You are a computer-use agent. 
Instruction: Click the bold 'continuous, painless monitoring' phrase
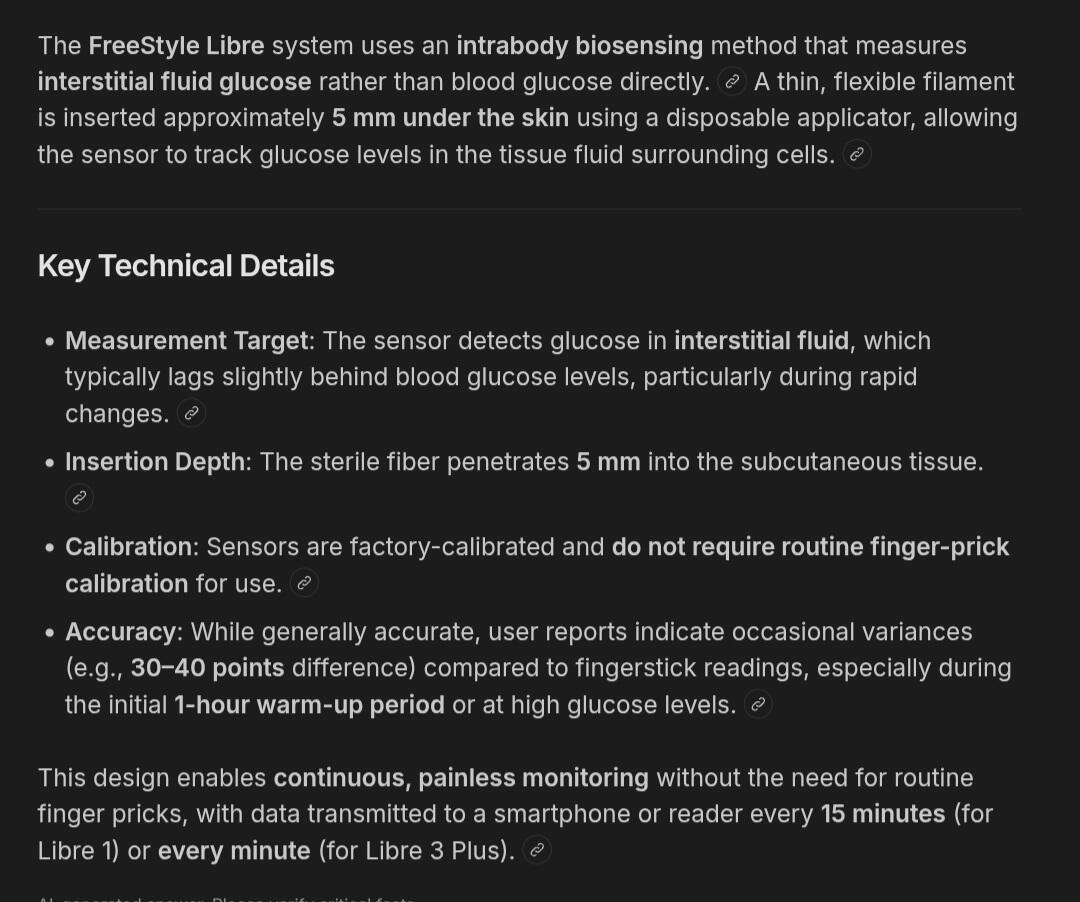(461, 778)
